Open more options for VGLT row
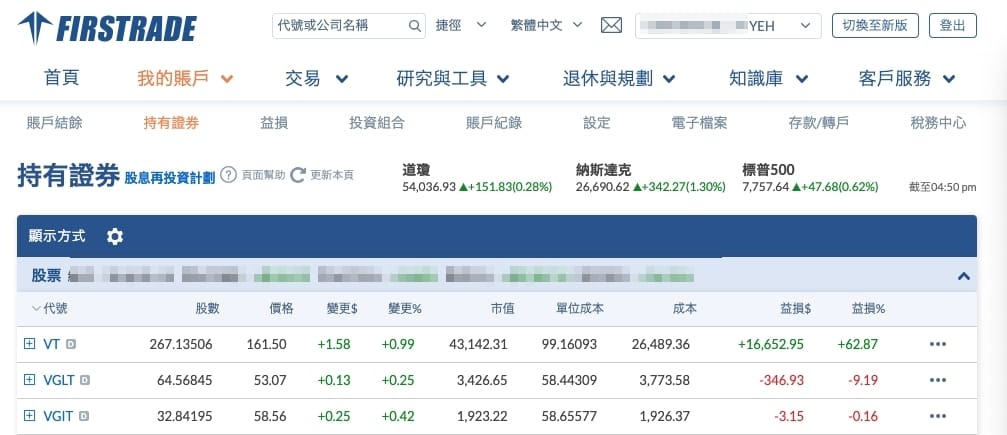1007x435 pixels. point(938,380)
